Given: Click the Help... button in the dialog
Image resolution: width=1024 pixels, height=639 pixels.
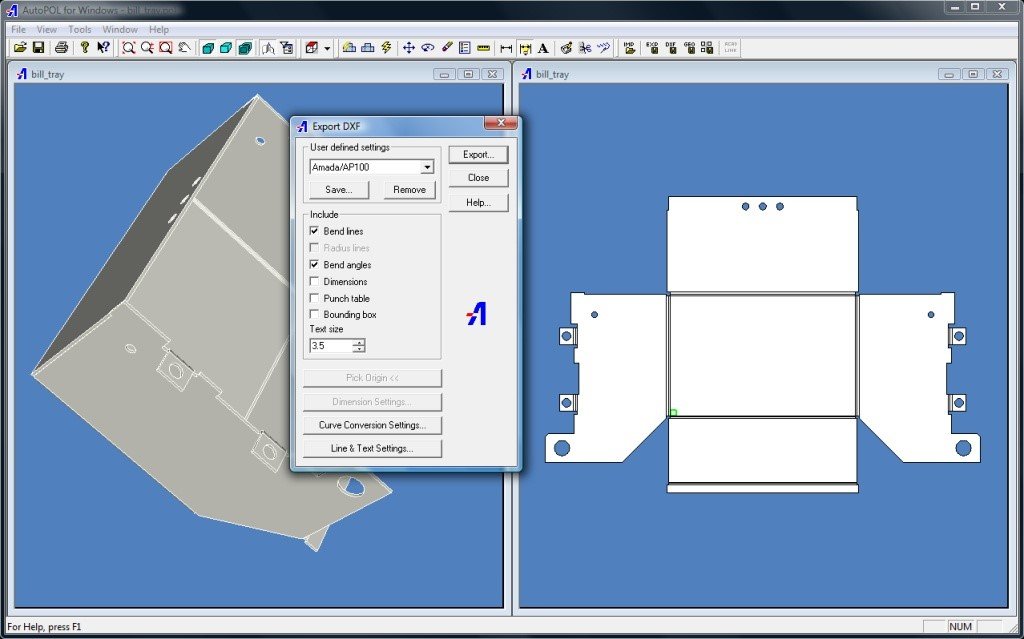Looking at the screenshot, I should point(478,203).
